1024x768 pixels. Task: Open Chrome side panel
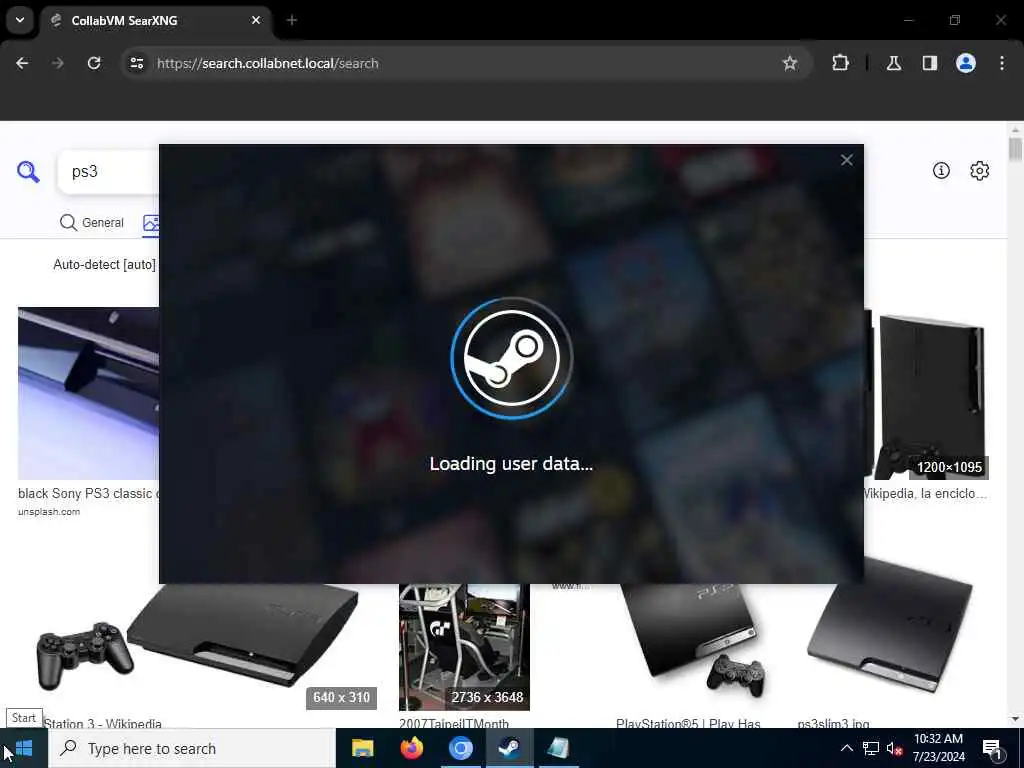(x=929, y=63)
